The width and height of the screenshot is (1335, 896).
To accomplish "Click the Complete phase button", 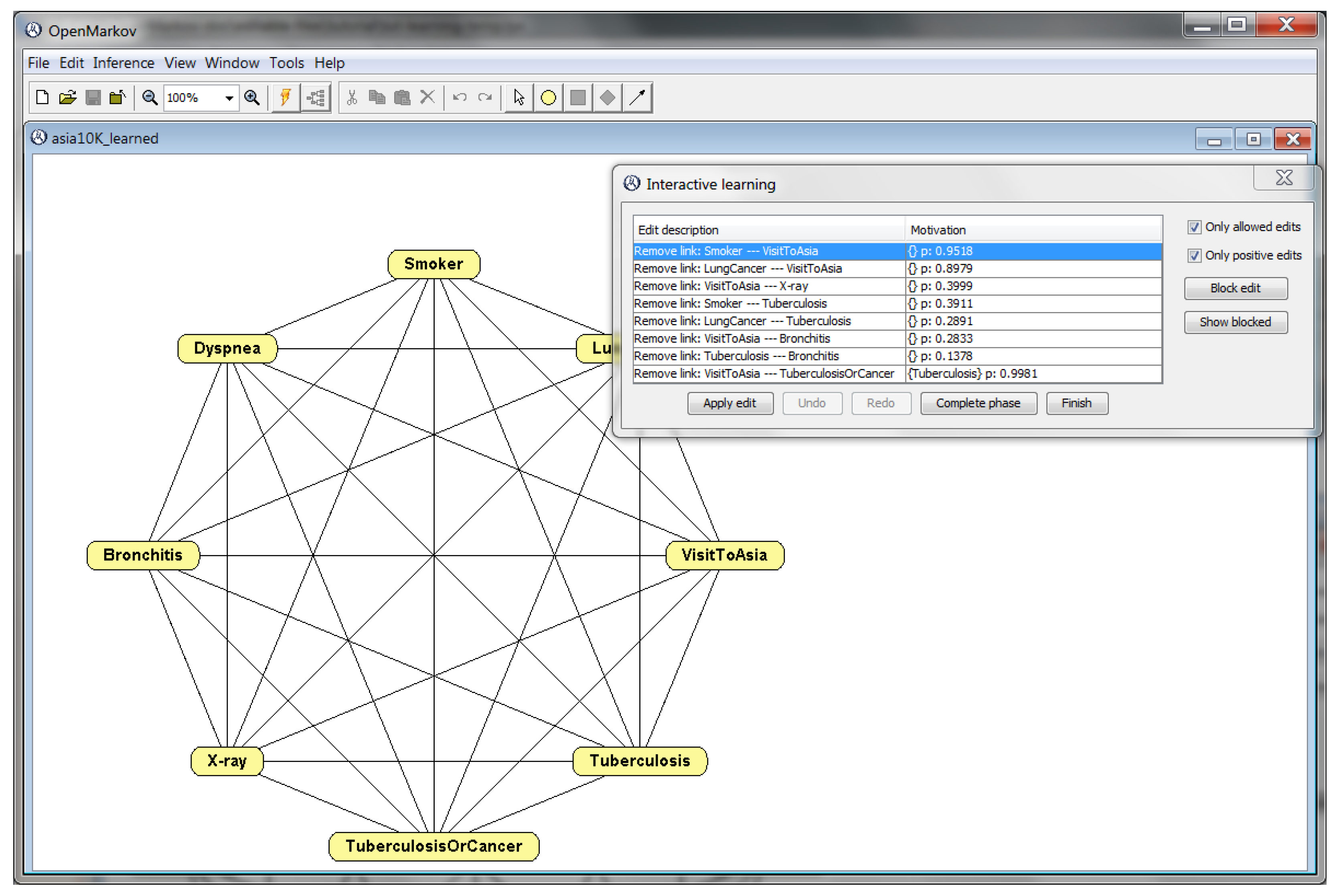I will pyautogui.click(x=977, y=403).
